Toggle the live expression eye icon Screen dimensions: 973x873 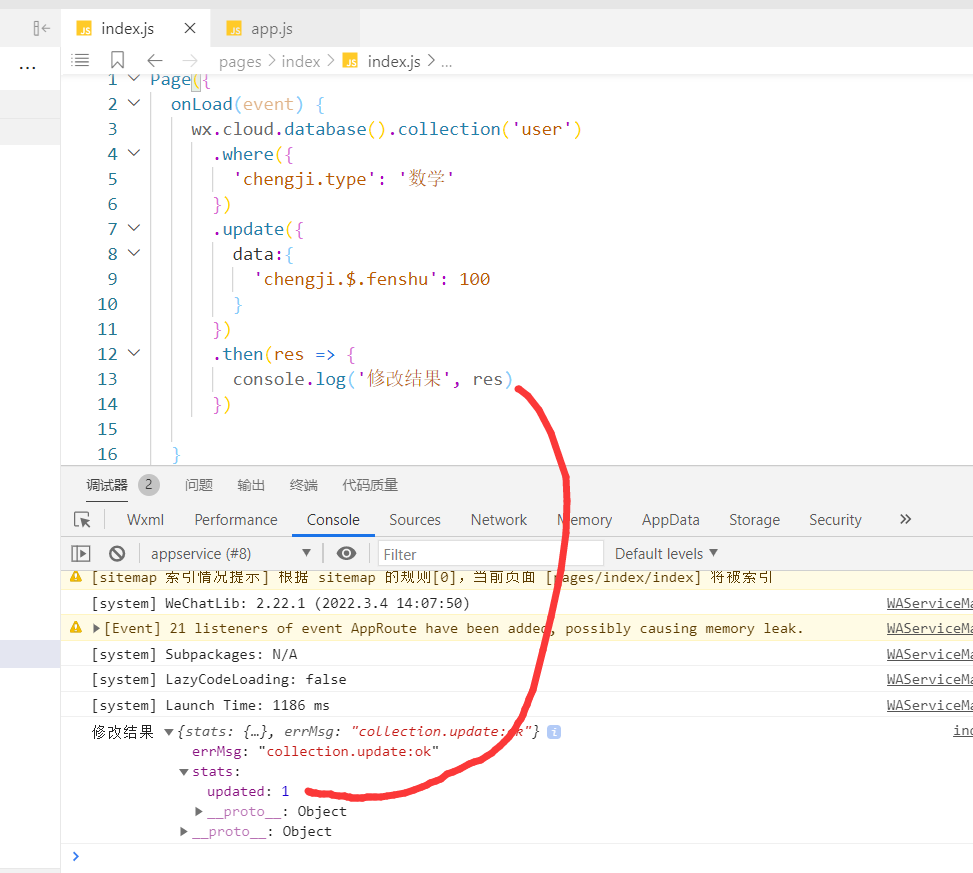346,553
